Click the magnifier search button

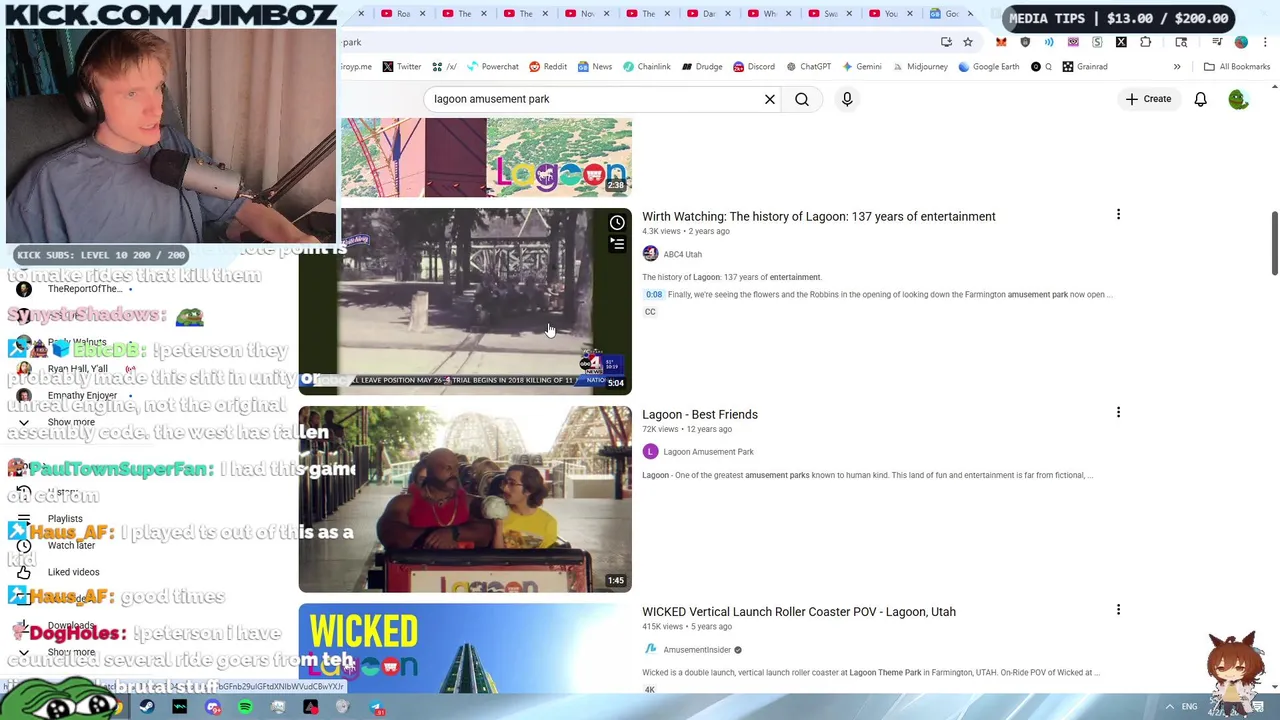point(802,99)
